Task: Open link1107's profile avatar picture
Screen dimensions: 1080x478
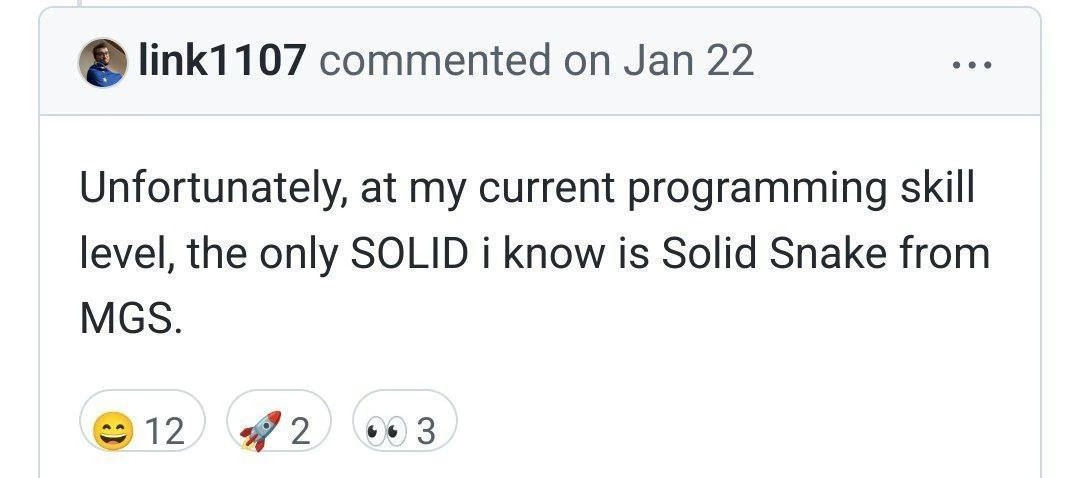Action: [103, 62]
